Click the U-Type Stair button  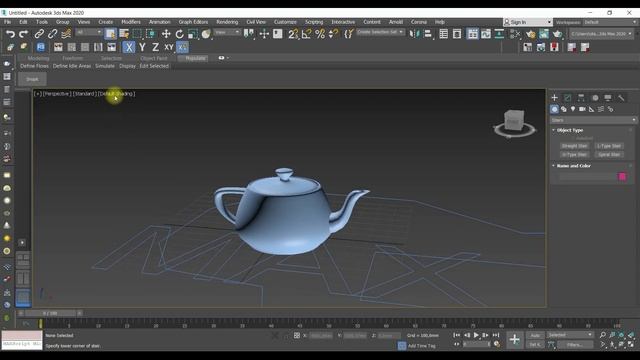coord(574,155)
